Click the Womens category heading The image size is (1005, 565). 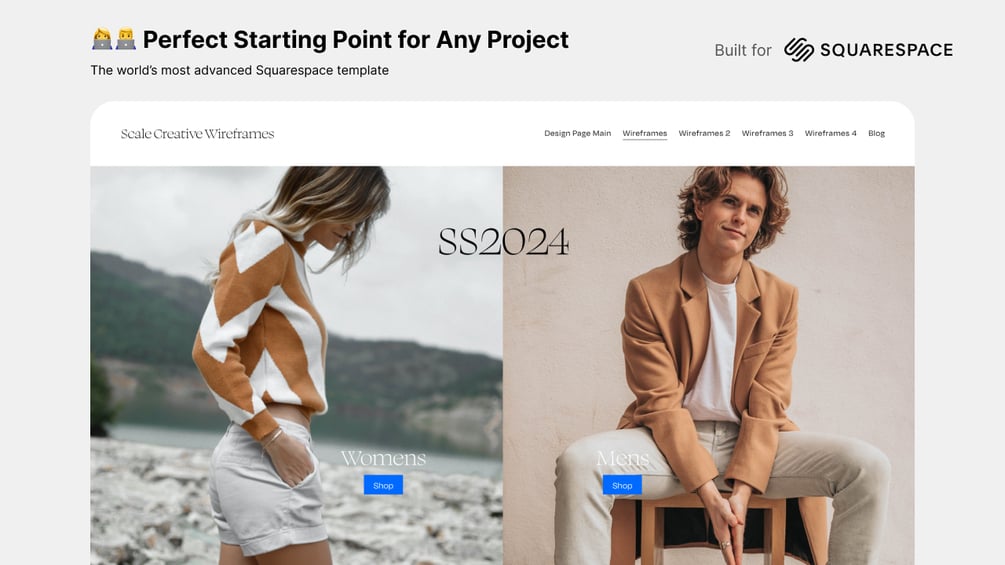pos(383,458)
